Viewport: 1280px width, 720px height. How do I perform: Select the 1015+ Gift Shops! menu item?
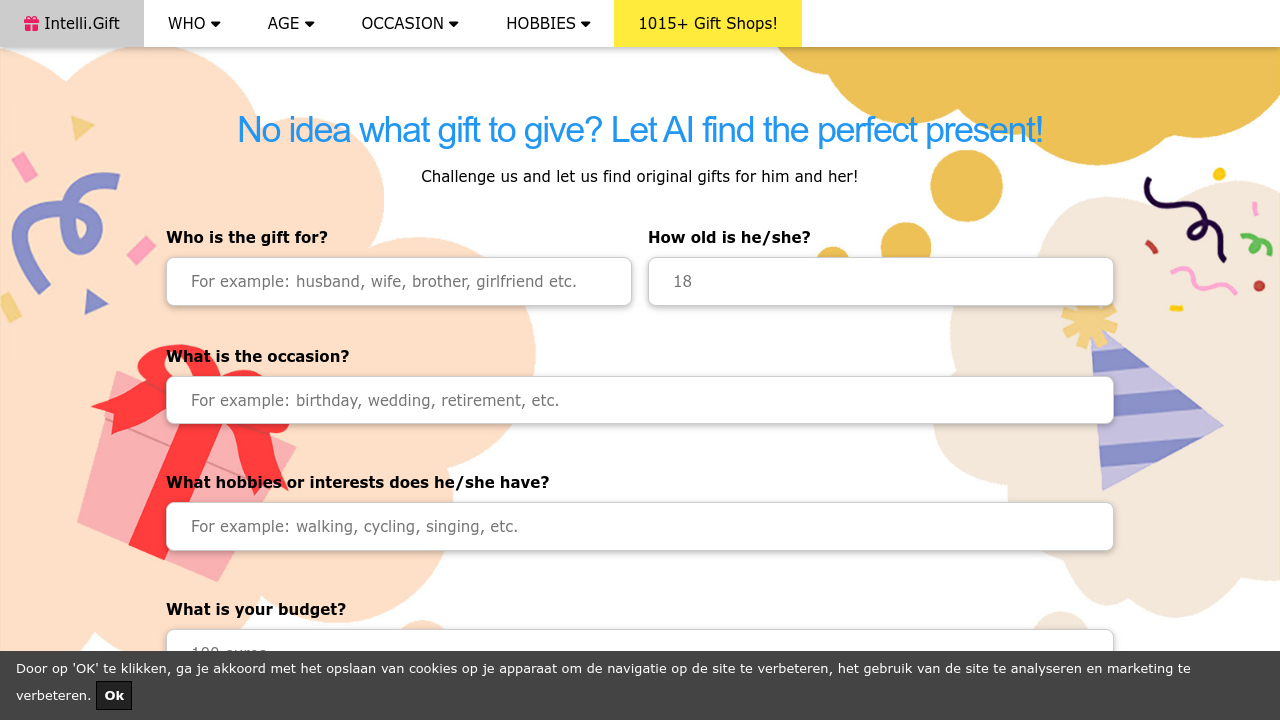point(707,23)
